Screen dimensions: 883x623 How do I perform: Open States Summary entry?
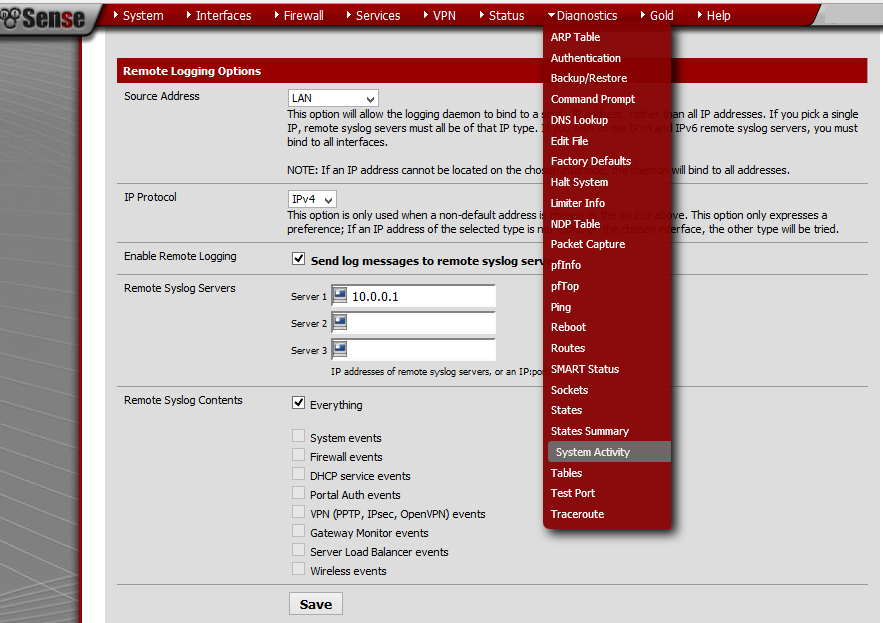590,431
